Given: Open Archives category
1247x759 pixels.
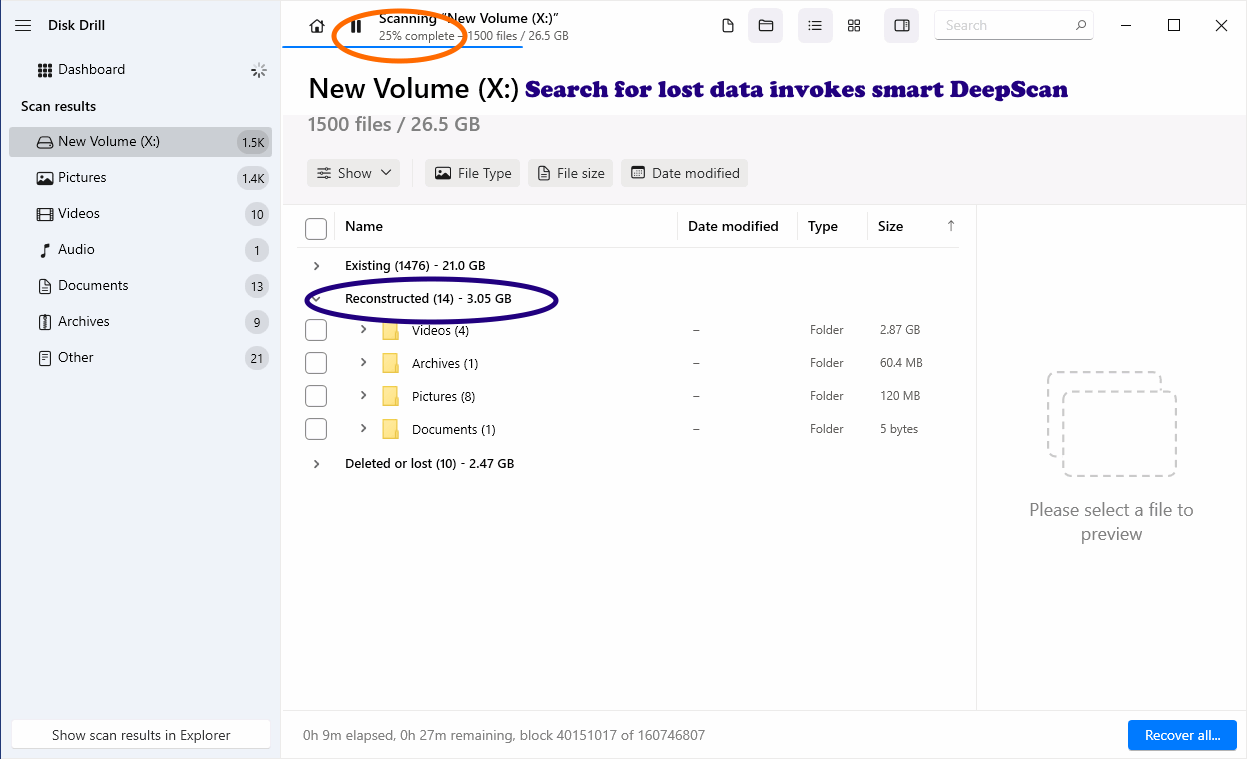Looking at the screenshot, I should pyautogui.click(x=140, y=322).
